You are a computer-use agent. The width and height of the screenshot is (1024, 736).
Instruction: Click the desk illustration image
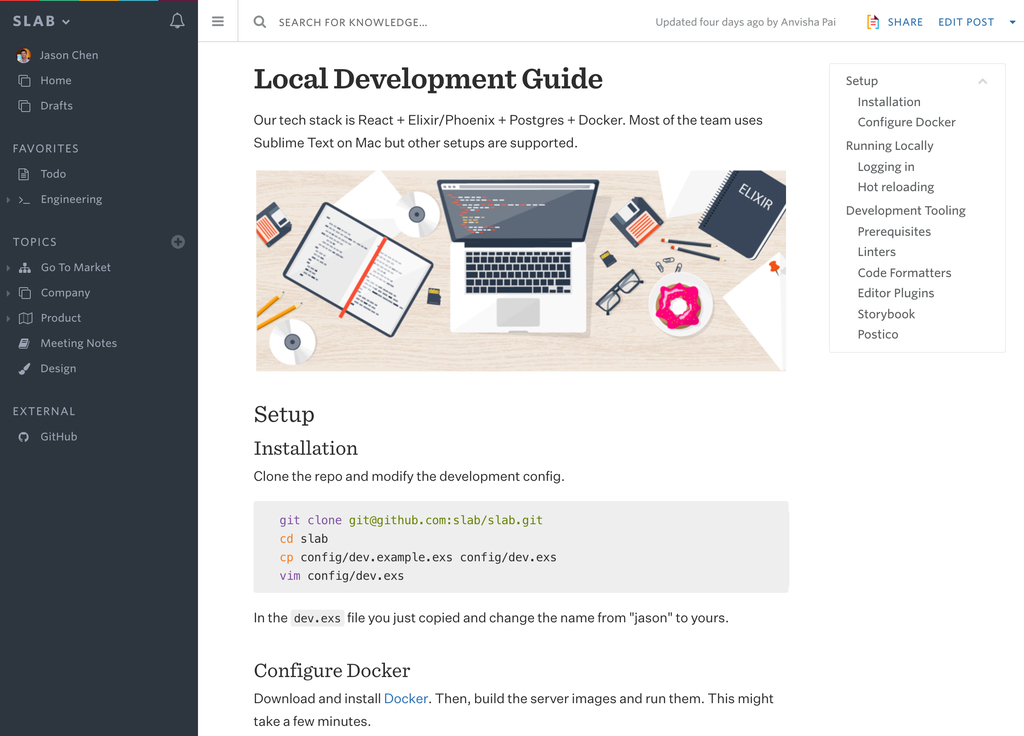point(520,271)
